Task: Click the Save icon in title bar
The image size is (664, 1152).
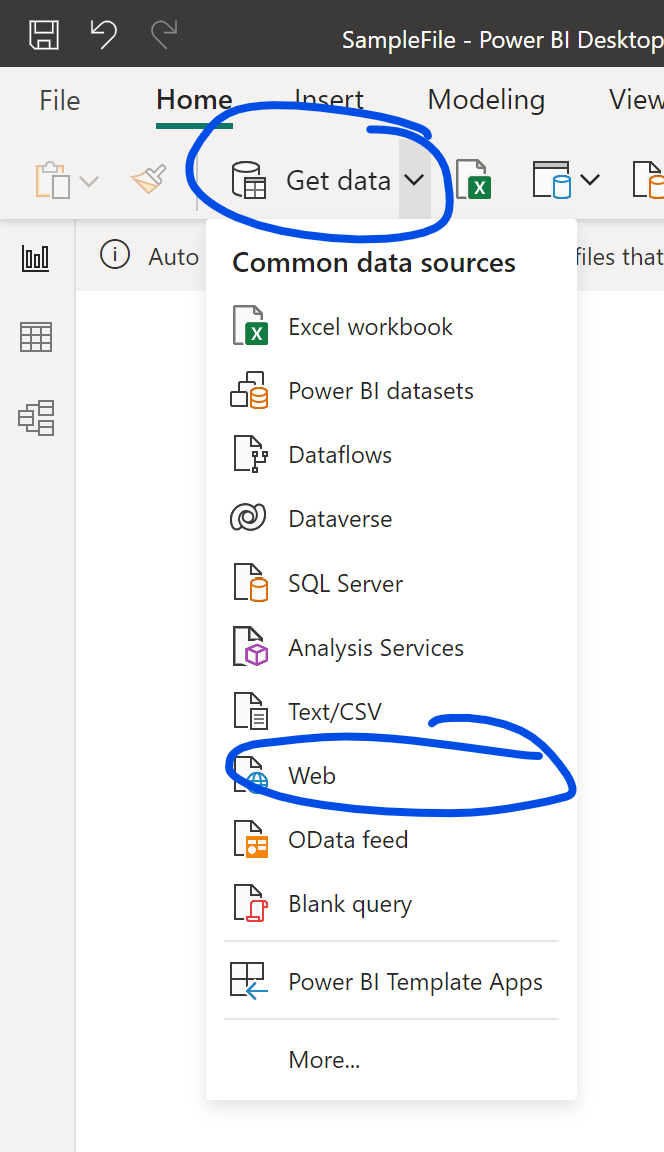Action: coord(43,35)
